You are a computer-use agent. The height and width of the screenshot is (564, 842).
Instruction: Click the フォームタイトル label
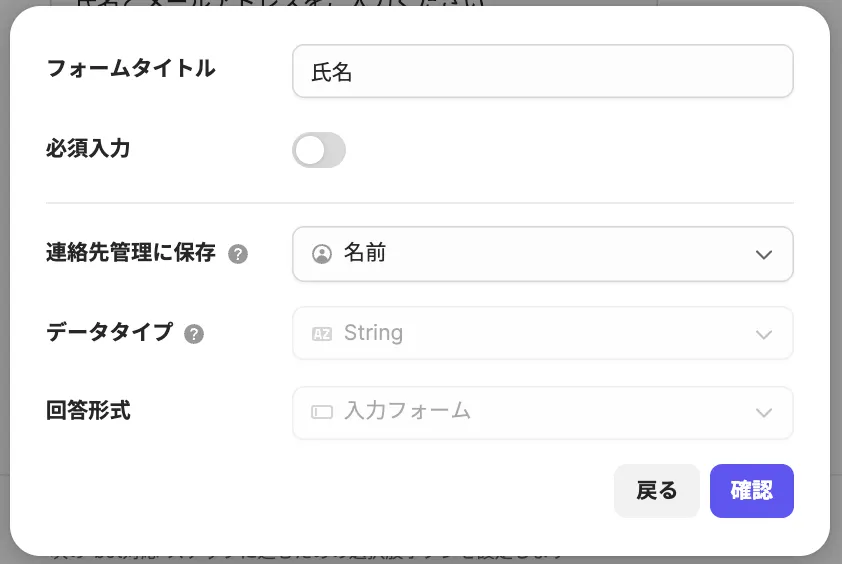131,69
